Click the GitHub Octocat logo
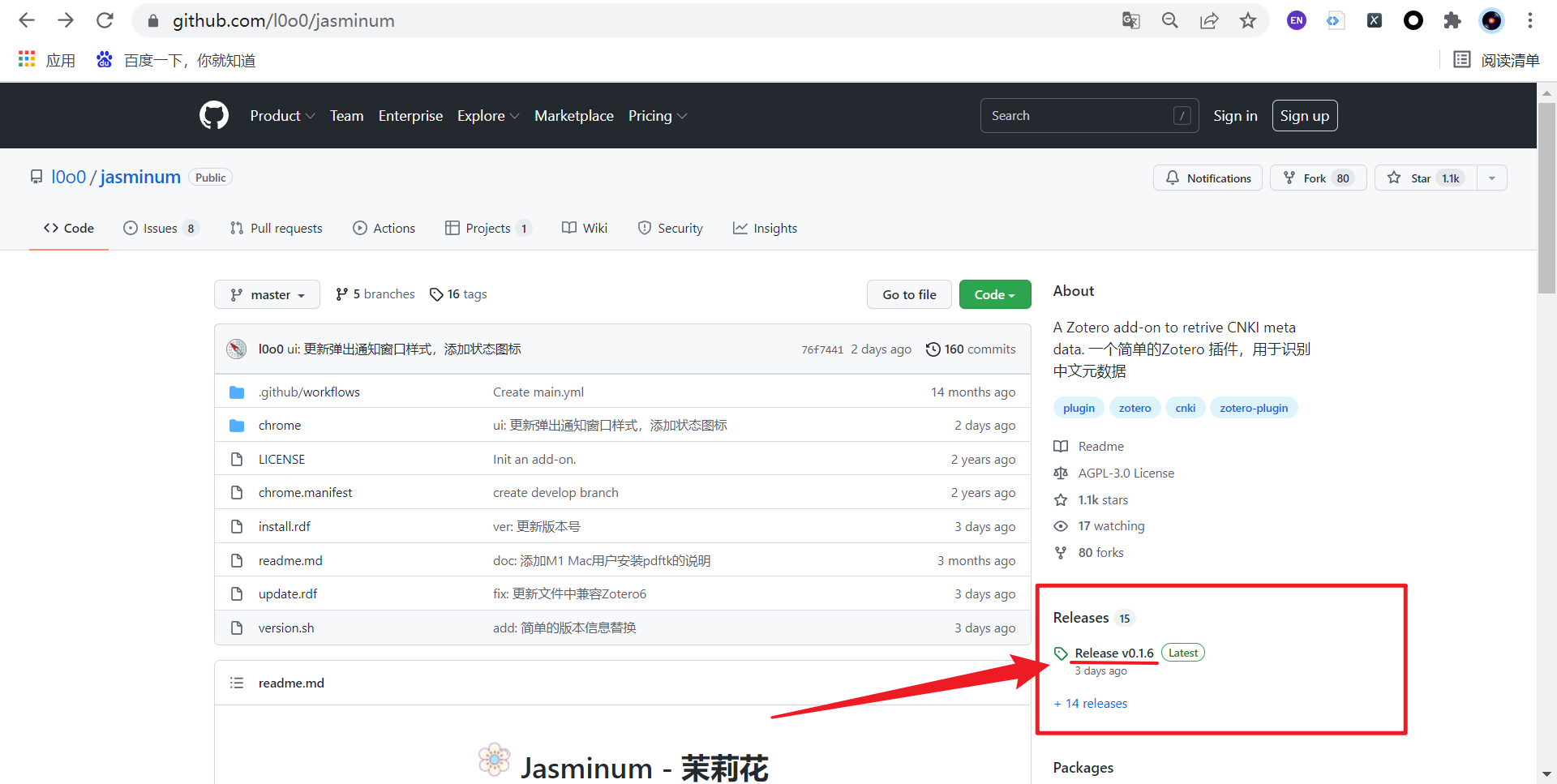This screenshot has width=1557, height=784. coord(214,116)
